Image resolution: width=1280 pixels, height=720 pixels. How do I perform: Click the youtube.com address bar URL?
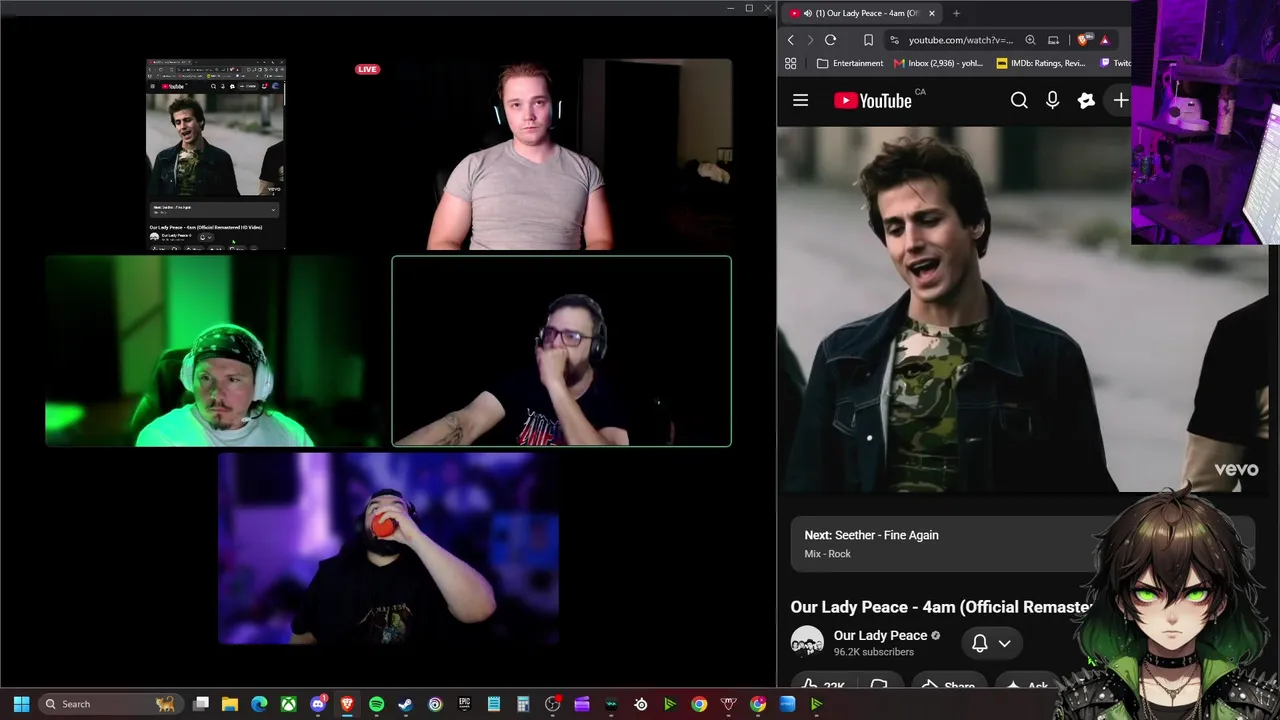pos(961,40)
